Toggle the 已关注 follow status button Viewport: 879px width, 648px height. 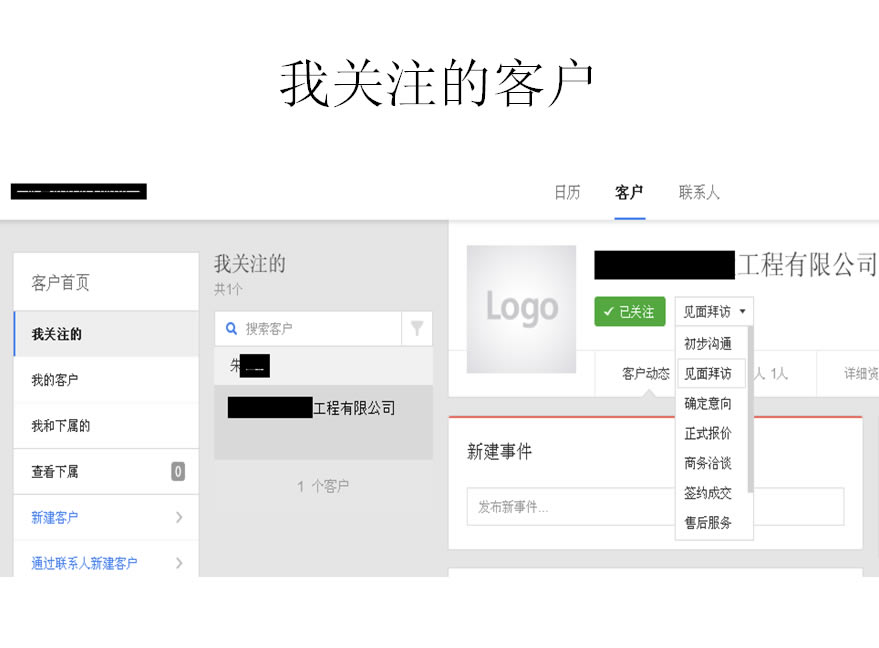[x=629, y=311]
